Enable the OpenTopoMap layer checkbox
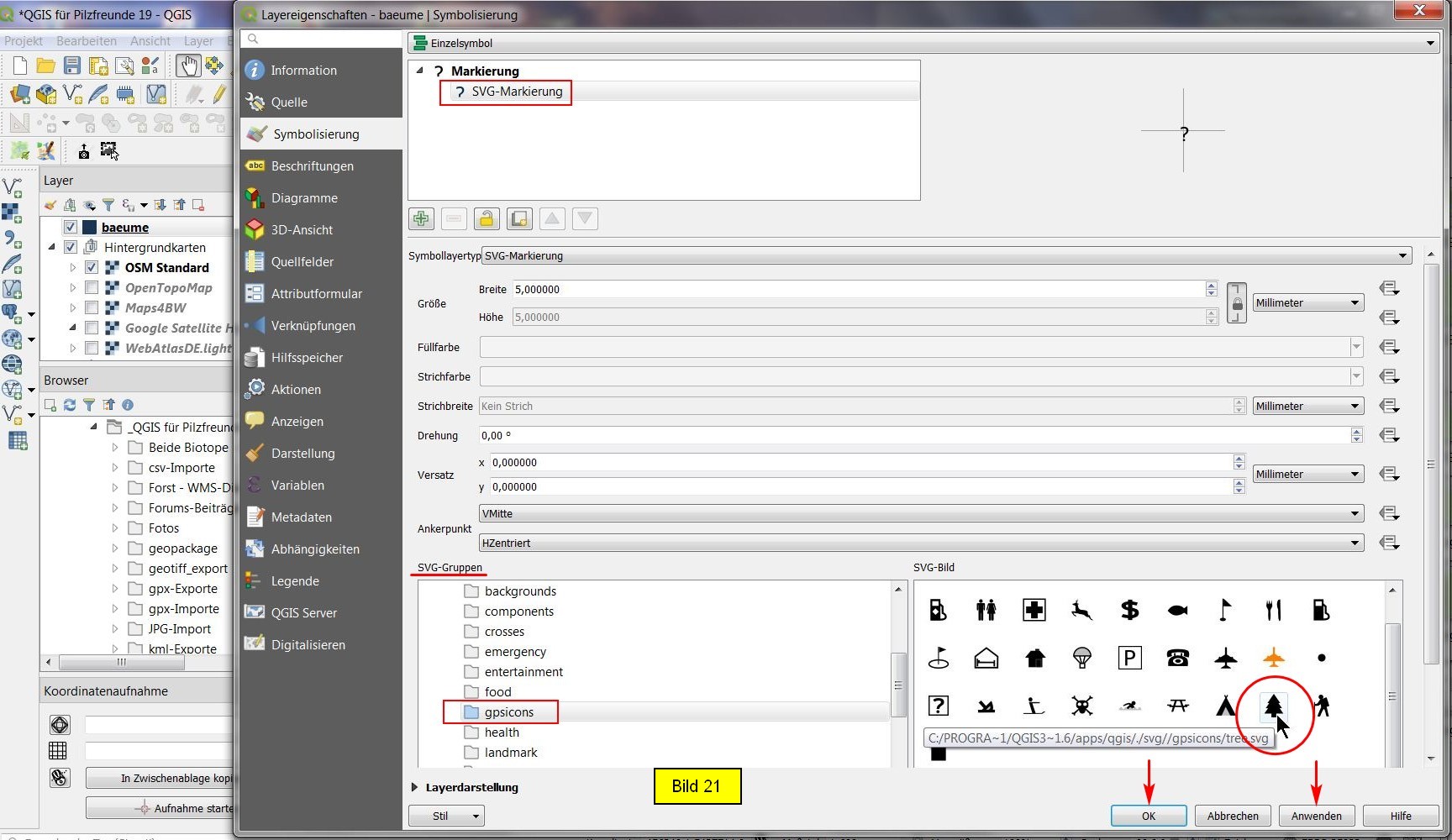1452x840 pixels. [x=92, y=287]
